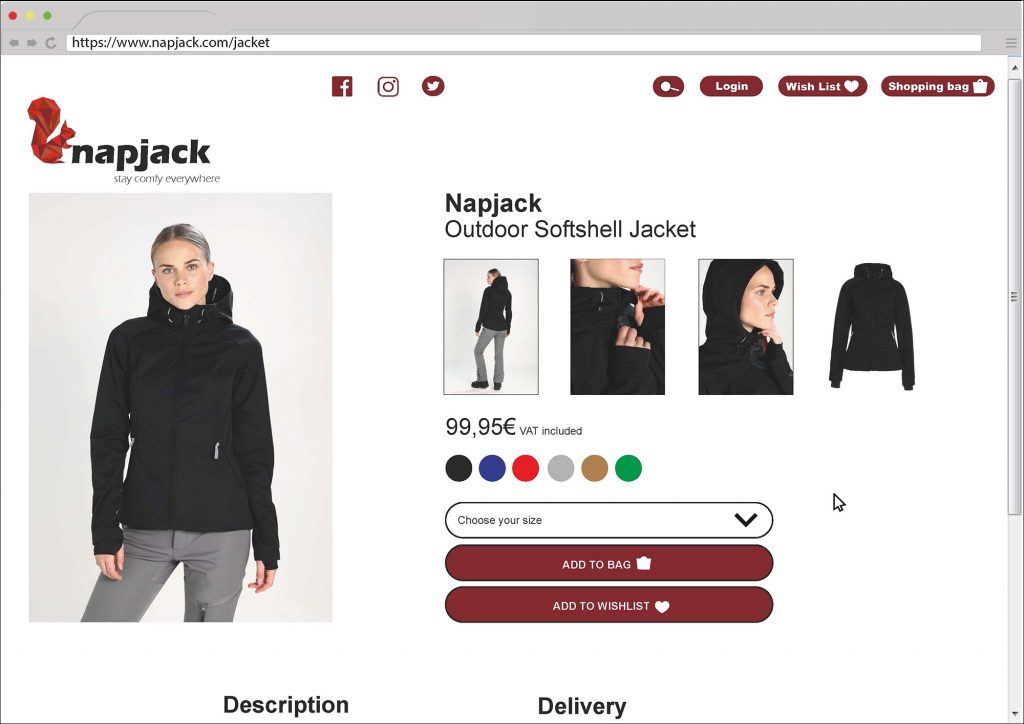Click the browser forward arrow
This screenshot has width=1024, height=724.
coord(32,42)
